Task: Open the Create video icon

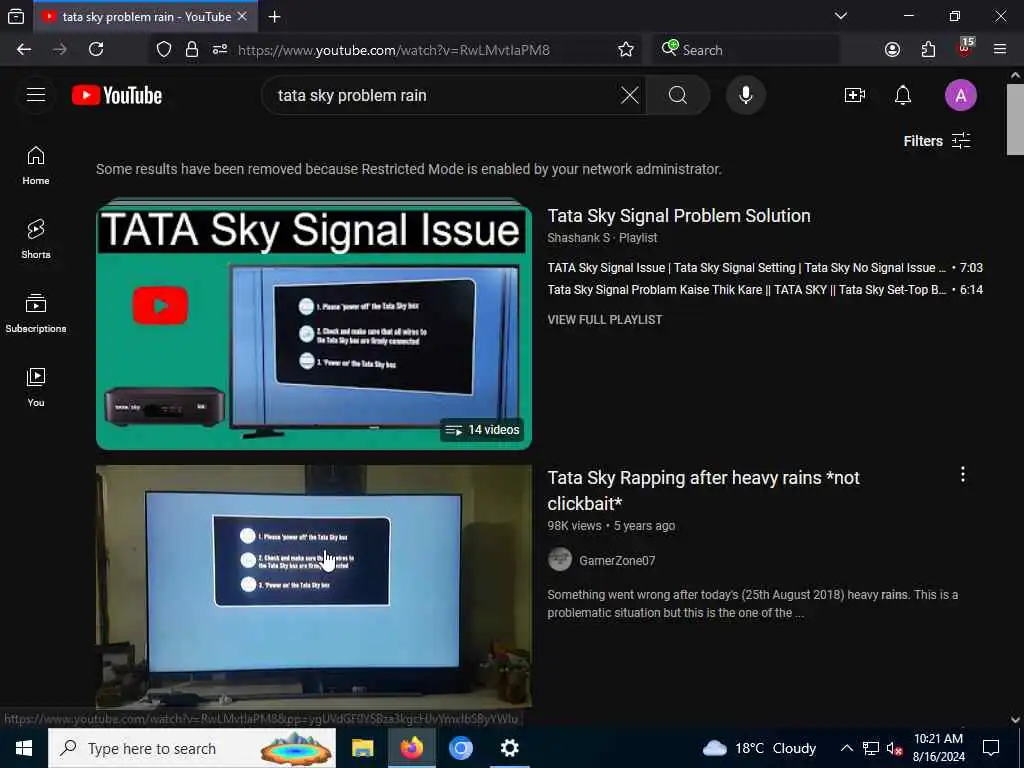Action: [854, 95]
